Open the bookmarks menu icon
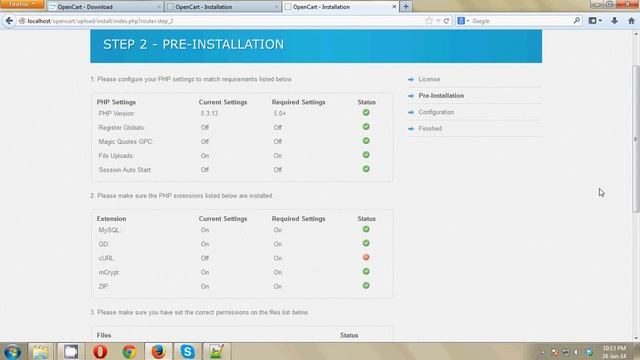Image resolution: width=640 pixels, height=360 pixels. tap(595, 21)
